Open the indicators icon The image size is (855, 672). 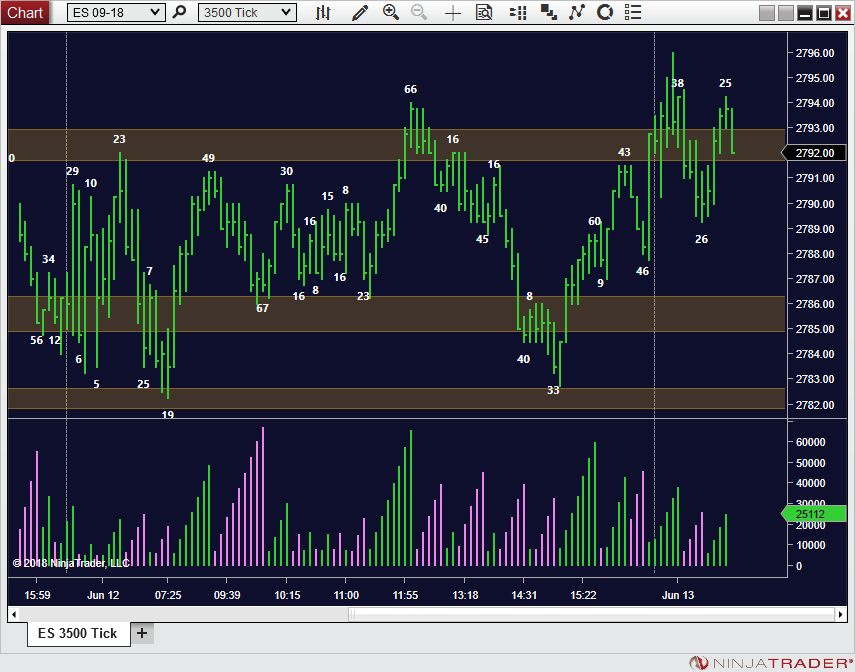(577, 12)
